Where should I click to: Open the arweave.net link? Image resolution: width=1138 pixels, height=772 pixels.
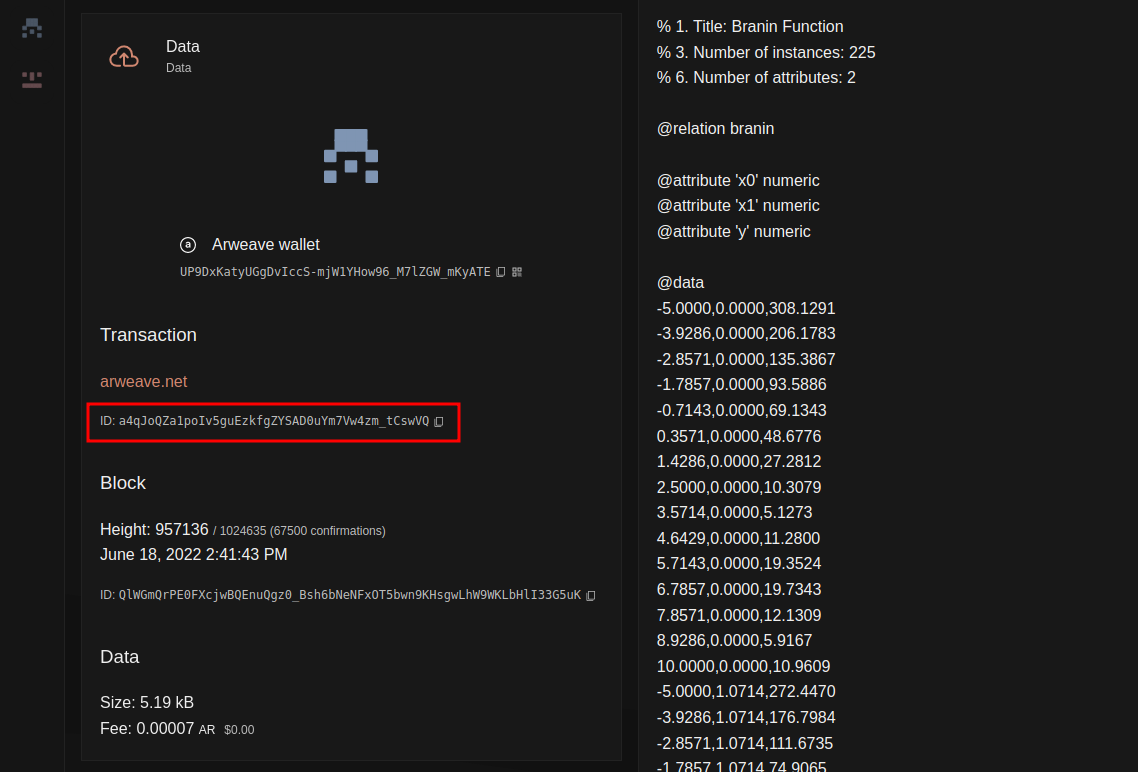[x=144, y=382]
